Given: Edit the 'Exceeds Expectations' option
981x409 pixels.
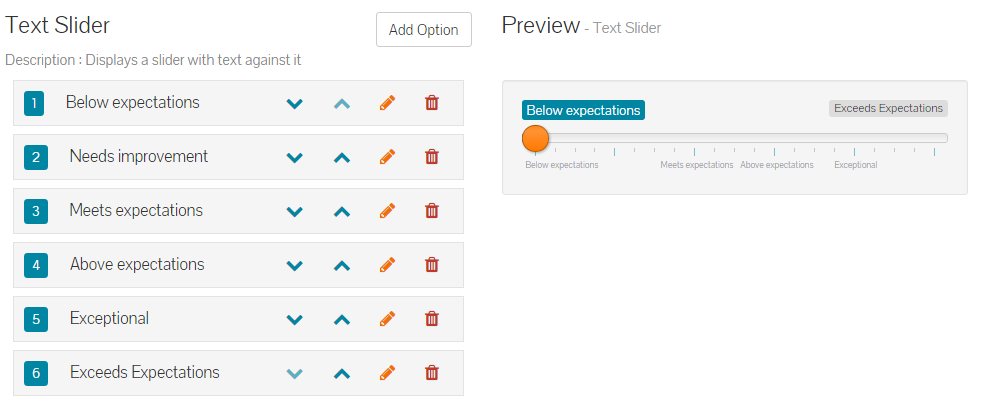Looking at the screenshot, I should (x=388, y=373).
